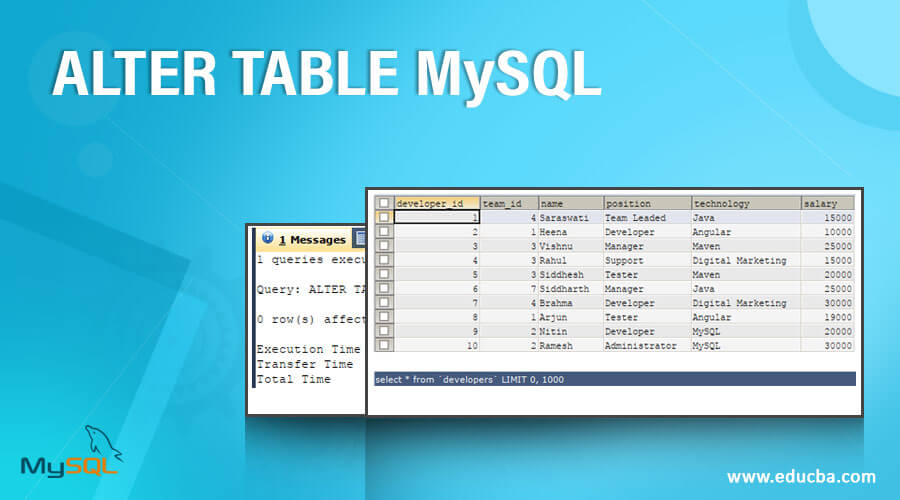This screenshot has height=500, width=900.
Task: Select the name cell 'Arjun'
Action: 571,317
